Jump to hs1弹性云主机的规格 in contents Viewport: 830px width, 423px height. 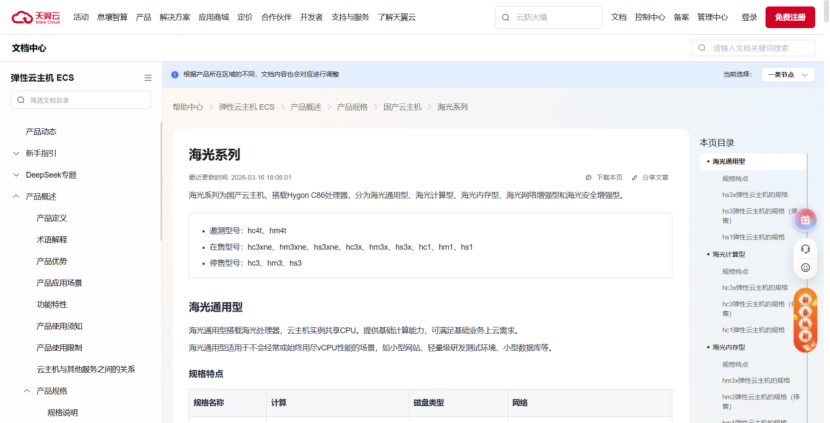pos(753,237)
